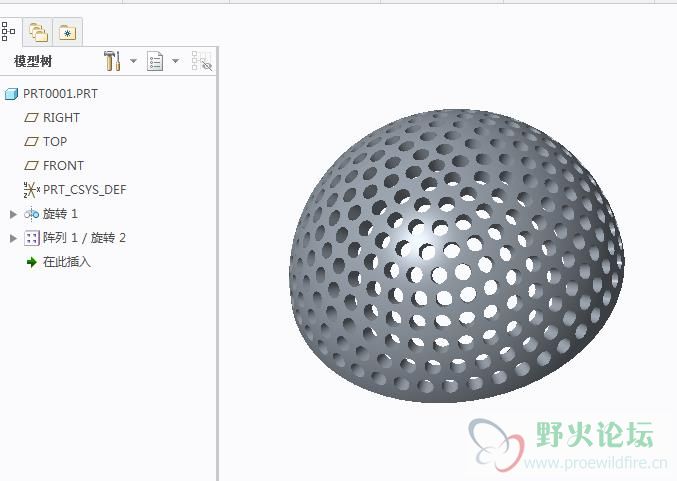Toggle the tree filter visibility icon
The width and height of the screenshot is (677, 481).
coord(202,61)
